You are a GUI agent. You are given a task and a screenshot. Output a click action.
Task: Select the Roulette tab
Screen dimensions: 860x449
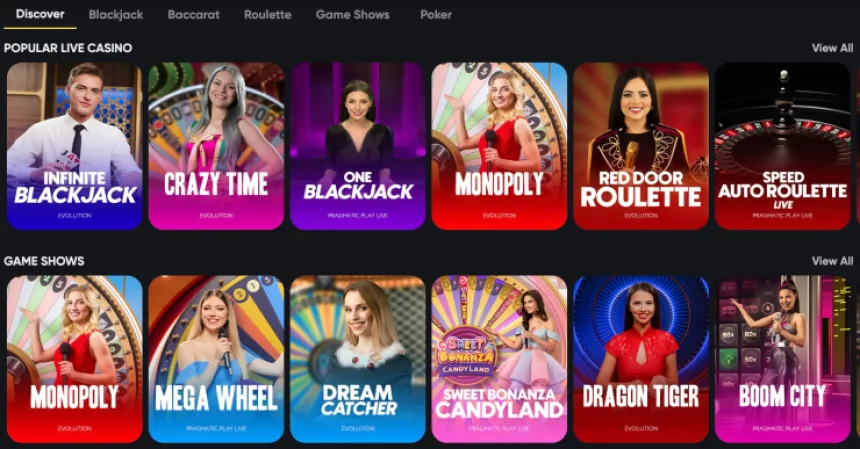coord(268,15)
